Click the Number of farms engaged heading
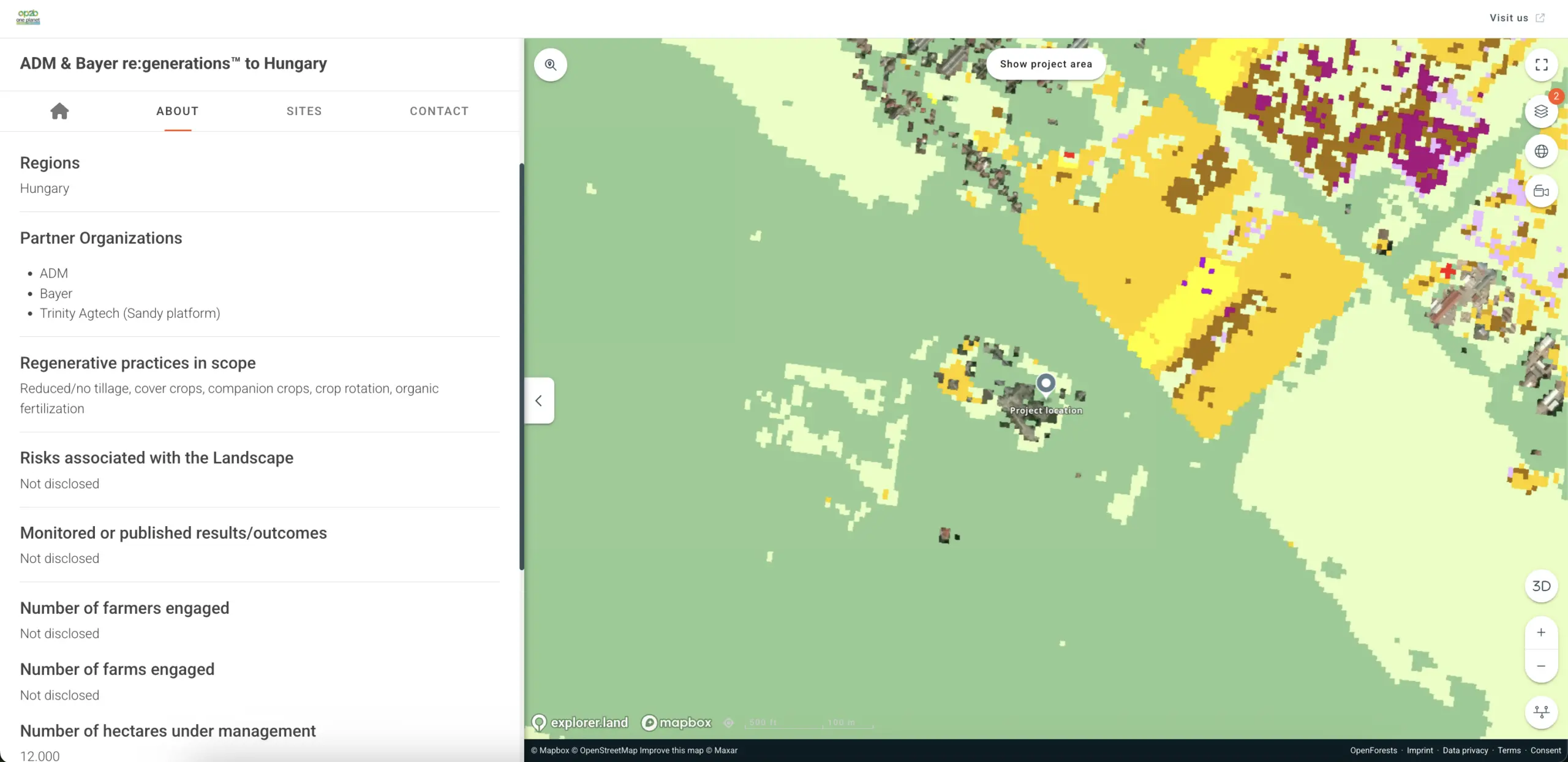 tap(117, 670)
